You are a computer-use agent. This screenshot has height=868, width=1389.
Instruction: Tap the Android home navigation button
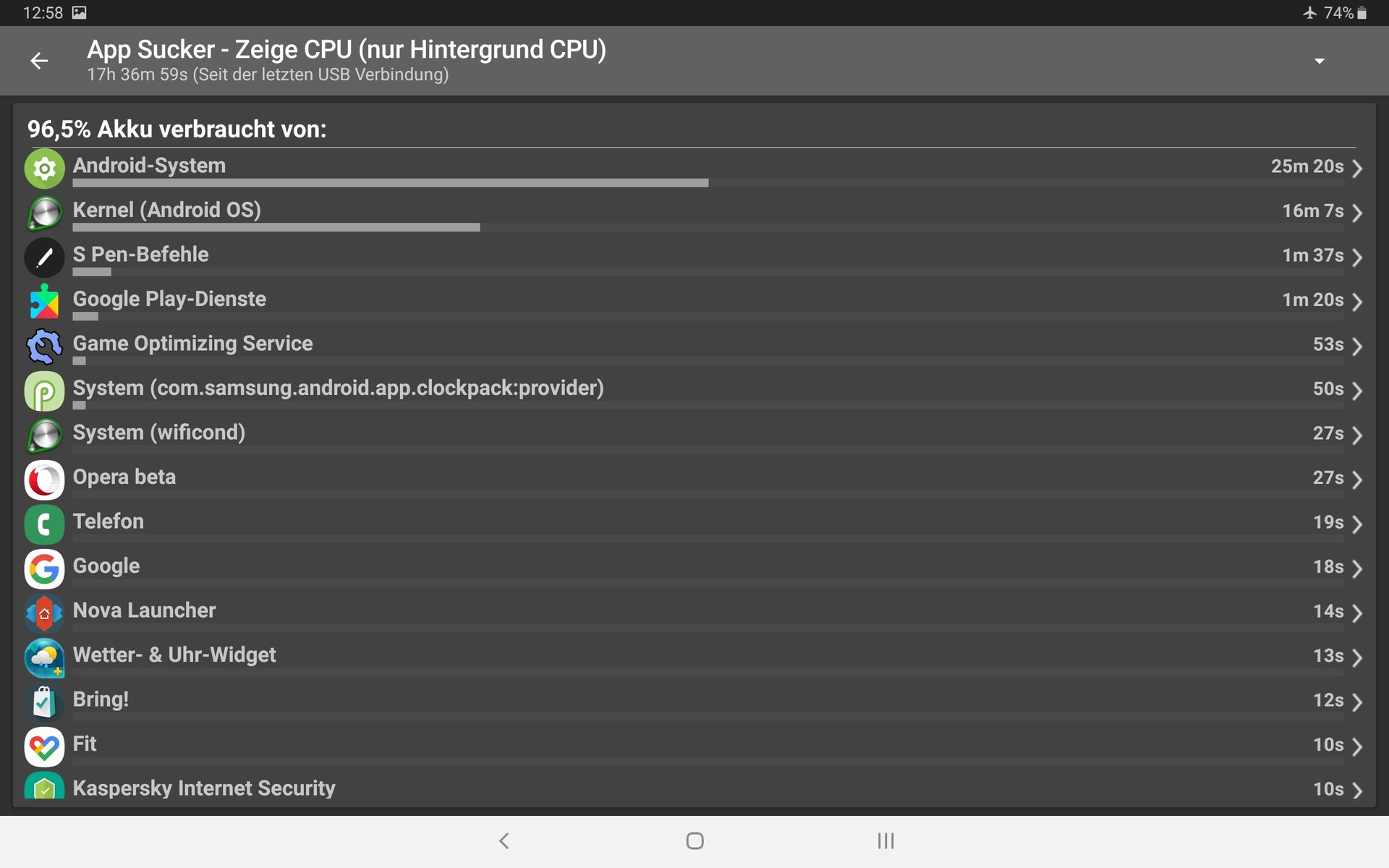(x=694, y=841)
